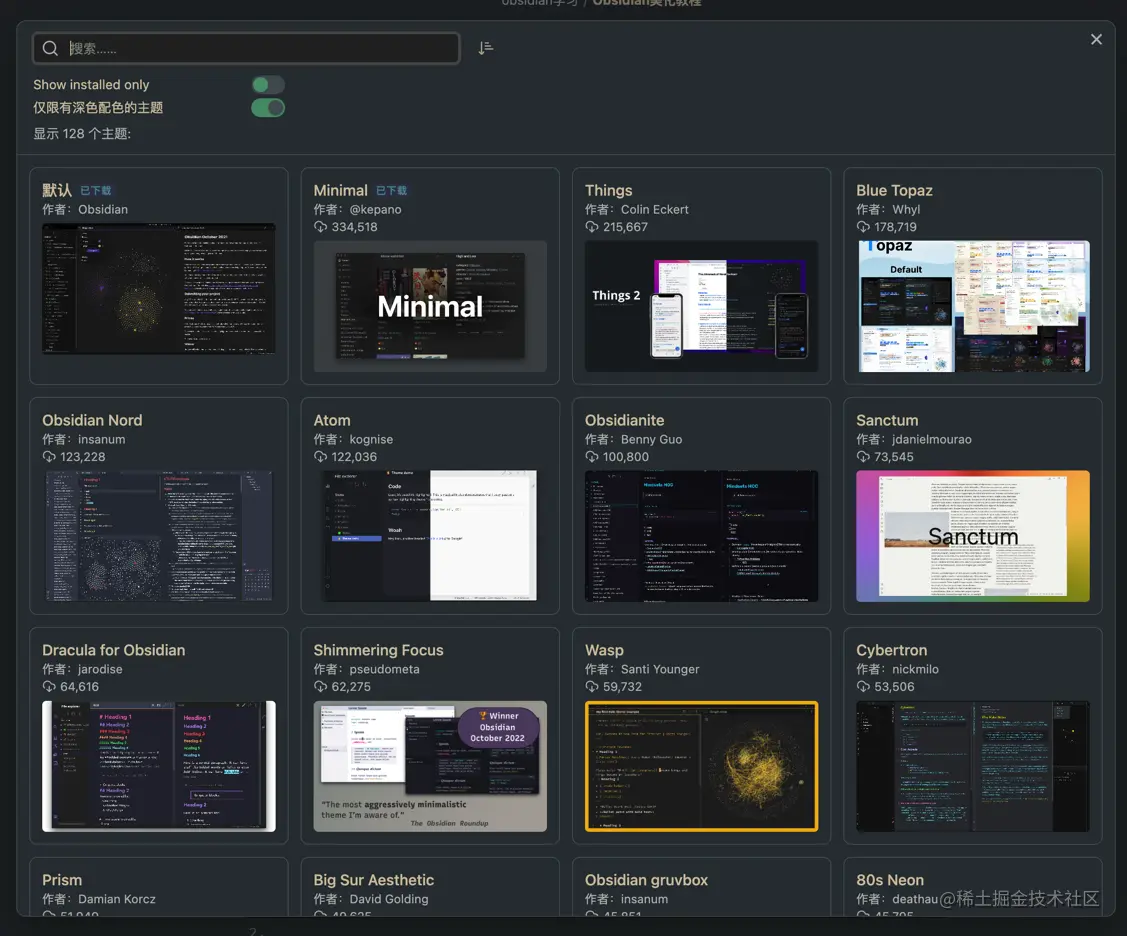Image resolution: width=1127 pixels, height=936 pixels.
Task: Click the author text Santi Younger
Action: (x=660, y=670)
